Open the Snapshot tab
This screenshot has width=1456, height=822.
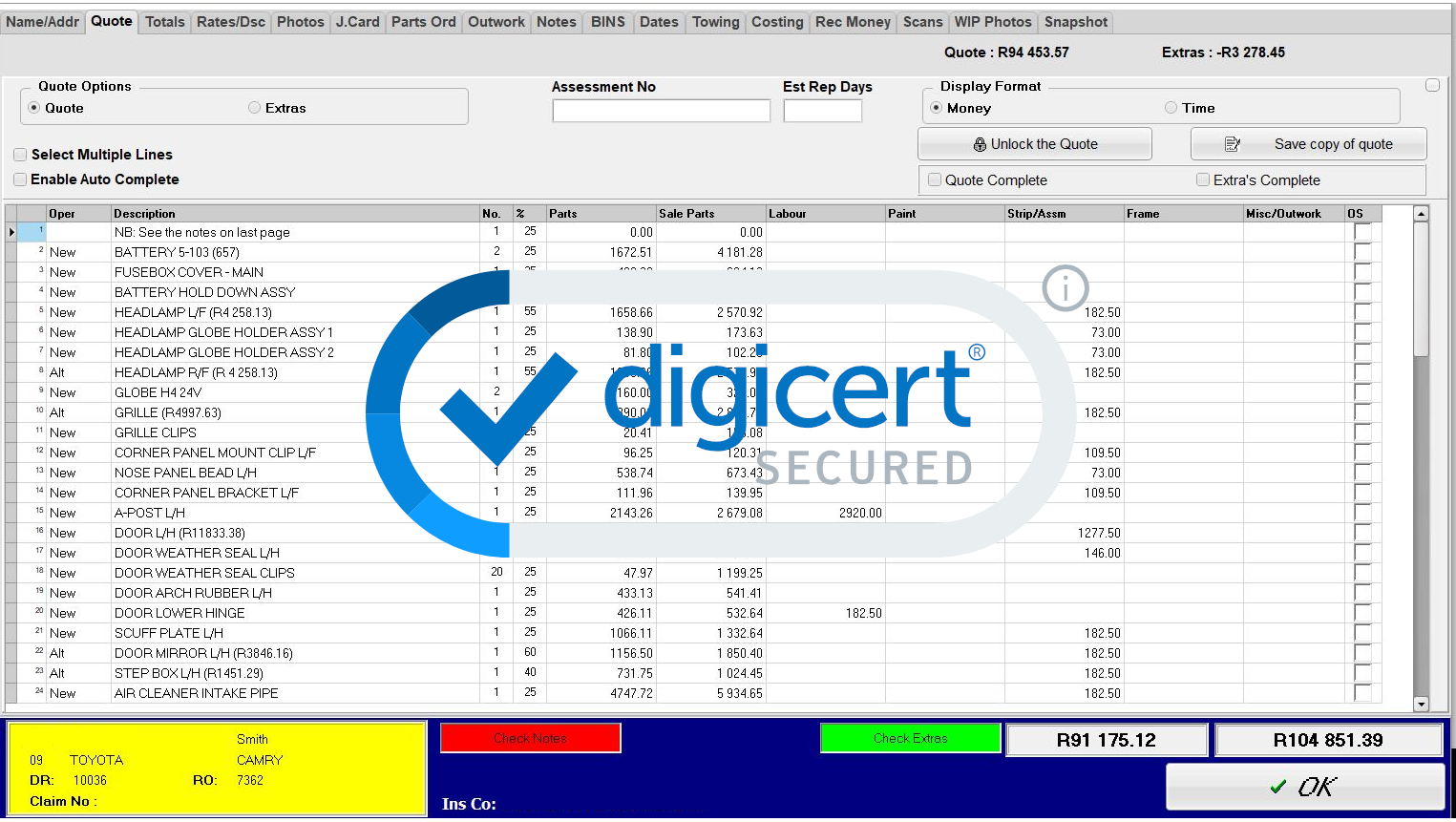[x=1076, y=22]
